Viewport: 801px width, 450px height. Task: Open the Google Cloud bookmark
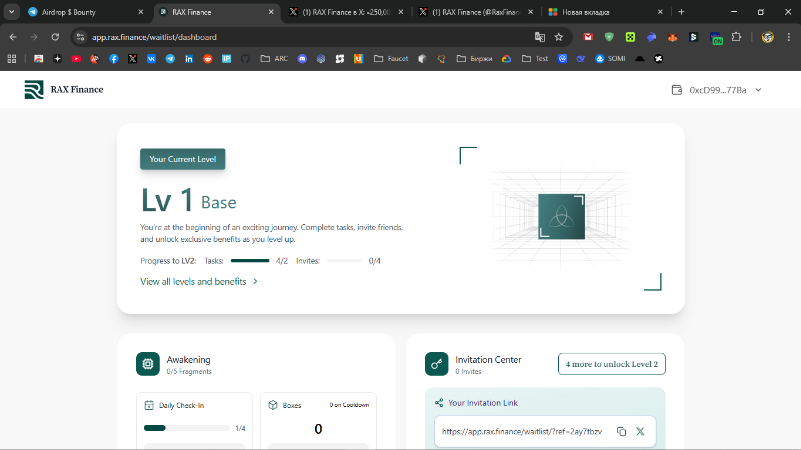pyautogui.click(x=506, y=59)
